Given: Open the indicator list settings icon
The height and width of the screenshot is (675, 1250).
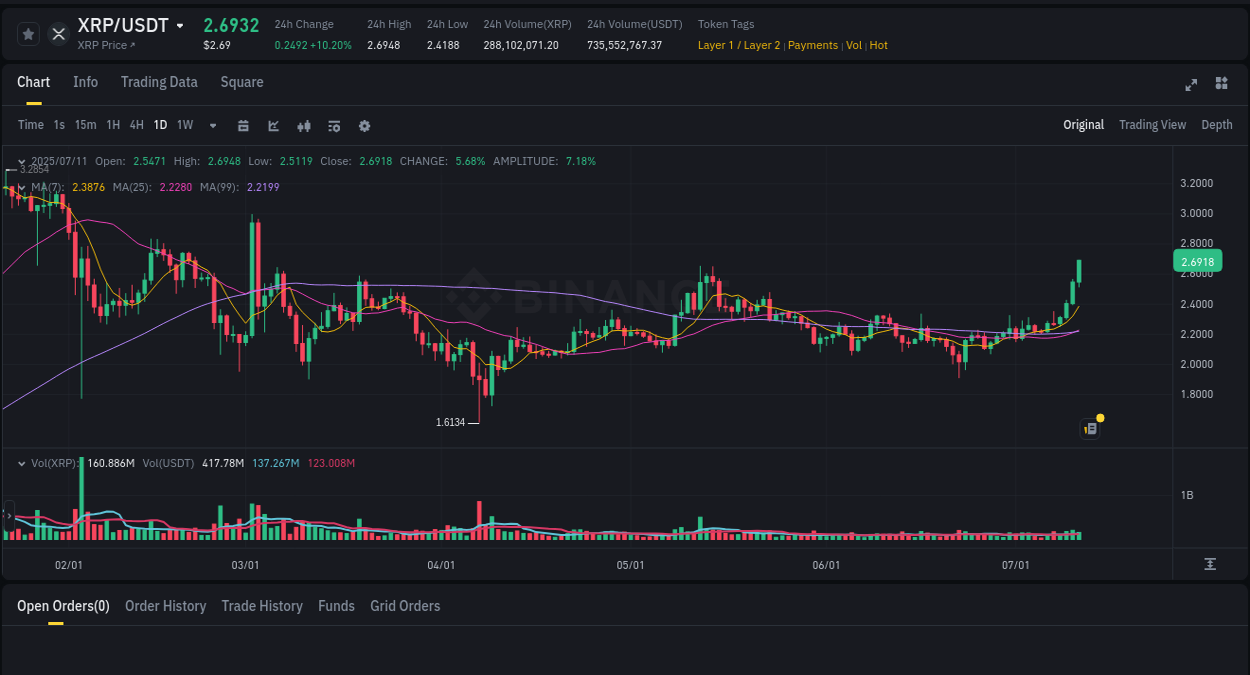Looking at the screenshot, I should tap(333, 125).
